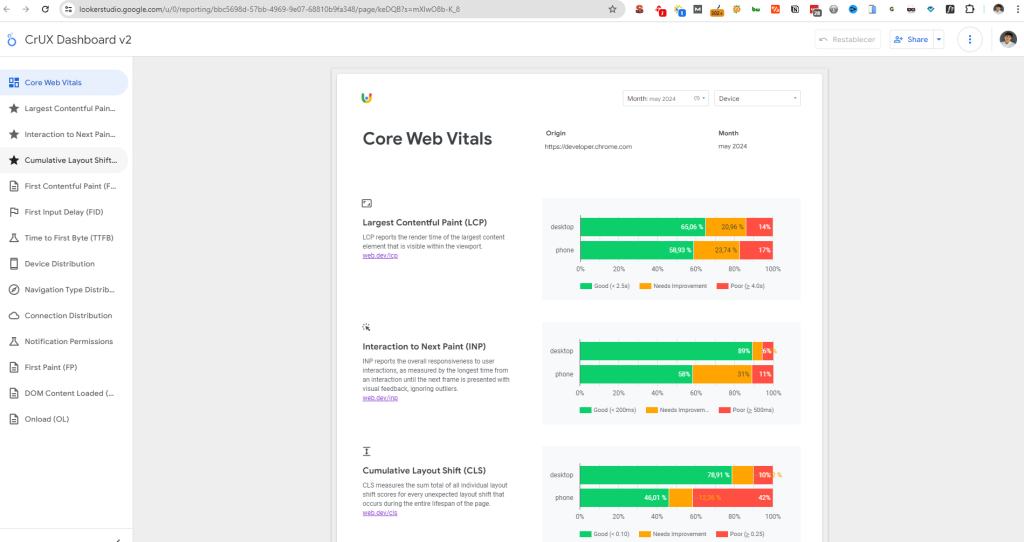Bookmark this page with the star icon
The width and height of the screenshot is (1024, 542).
click(612, 9)
